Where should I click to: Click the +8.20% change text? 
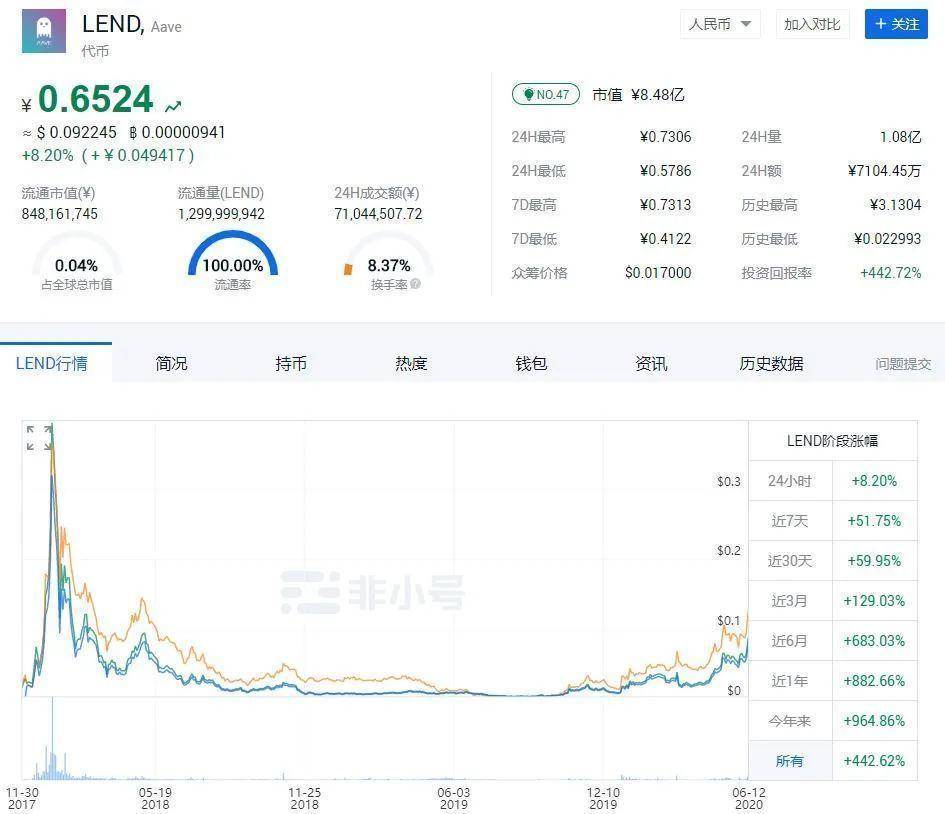[48, 155]
